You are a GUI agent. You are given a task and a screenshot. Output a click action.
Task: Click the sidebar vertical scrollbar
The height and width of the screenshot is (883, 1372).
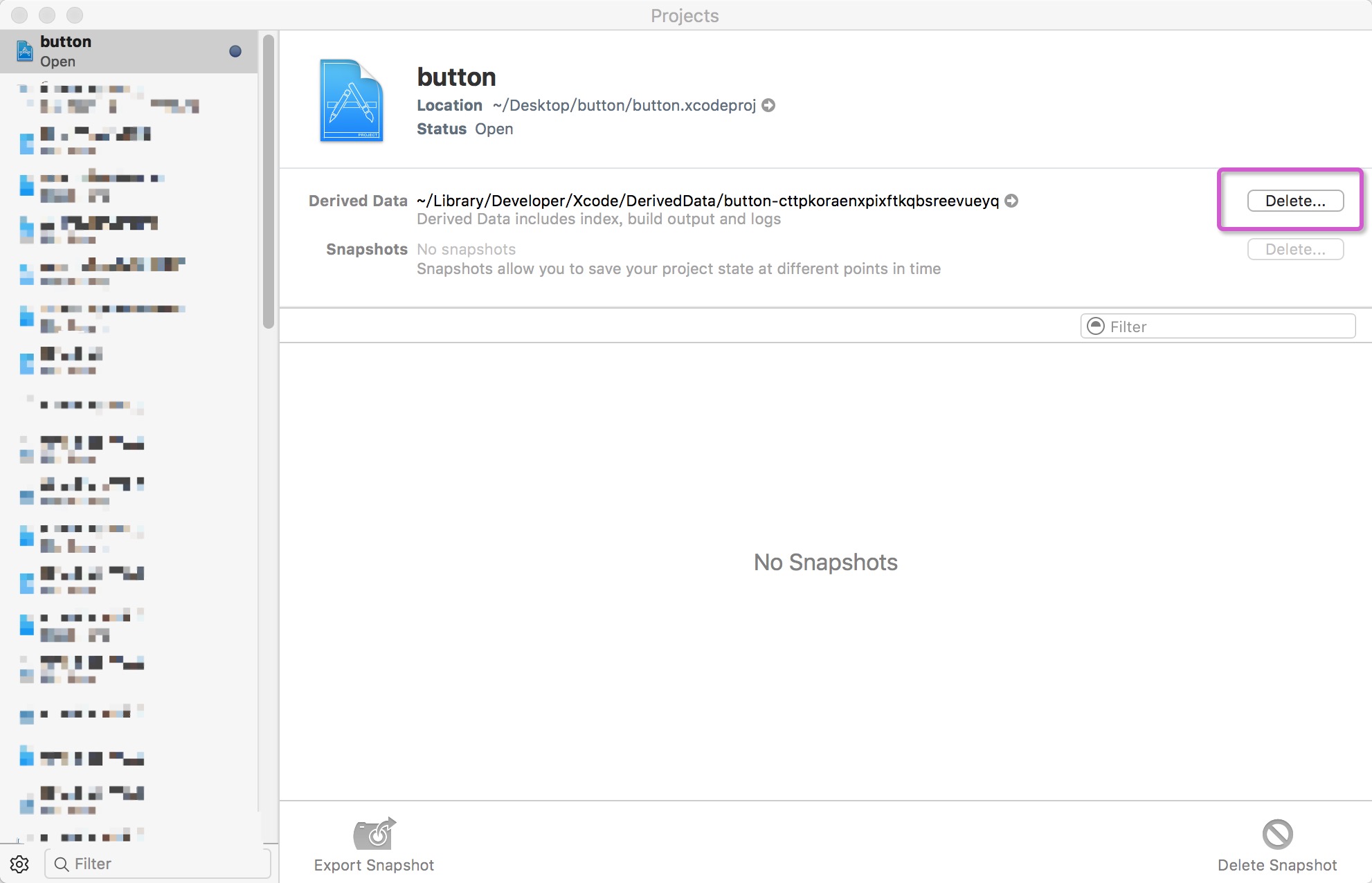pyautogui.click(x=269, y=181)
